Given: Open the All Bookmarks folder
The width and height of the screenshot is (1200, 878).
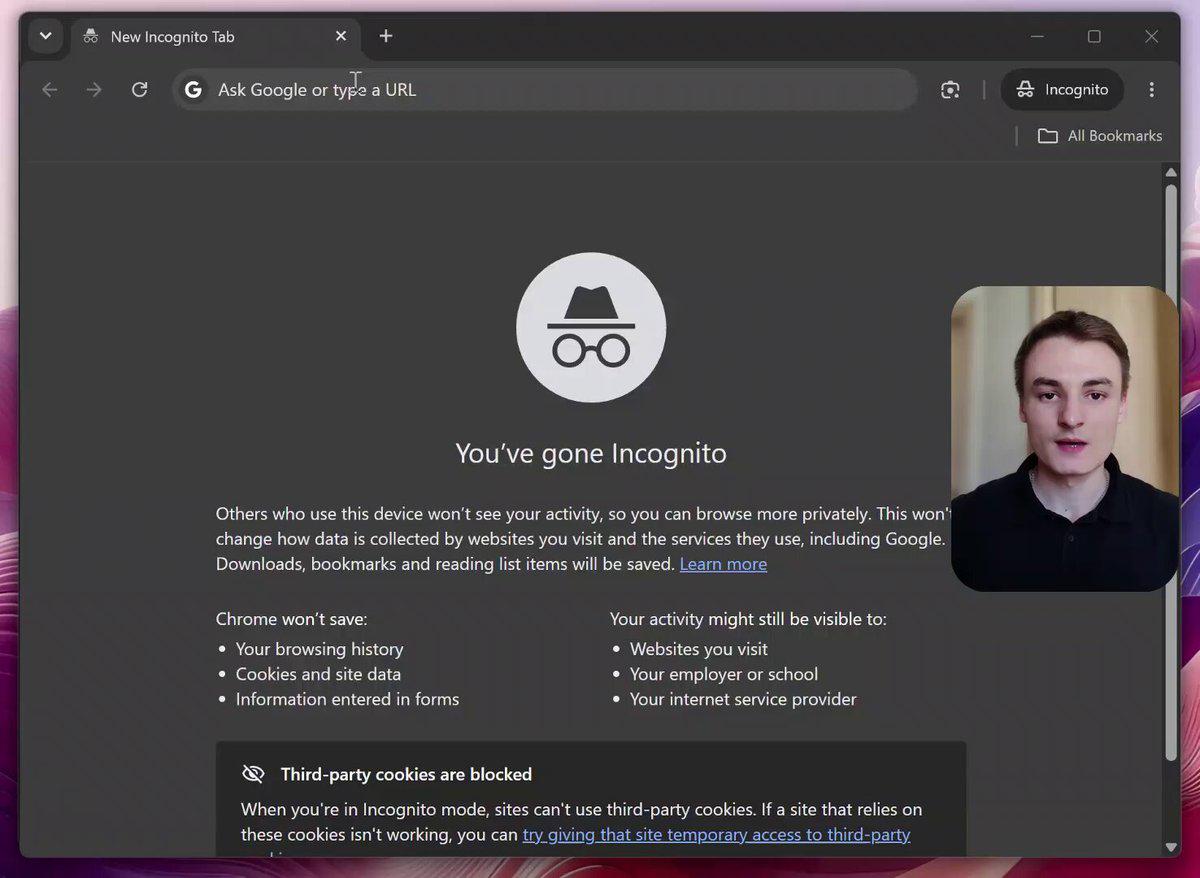Looking at the screenshot, I should point(1100,136).
